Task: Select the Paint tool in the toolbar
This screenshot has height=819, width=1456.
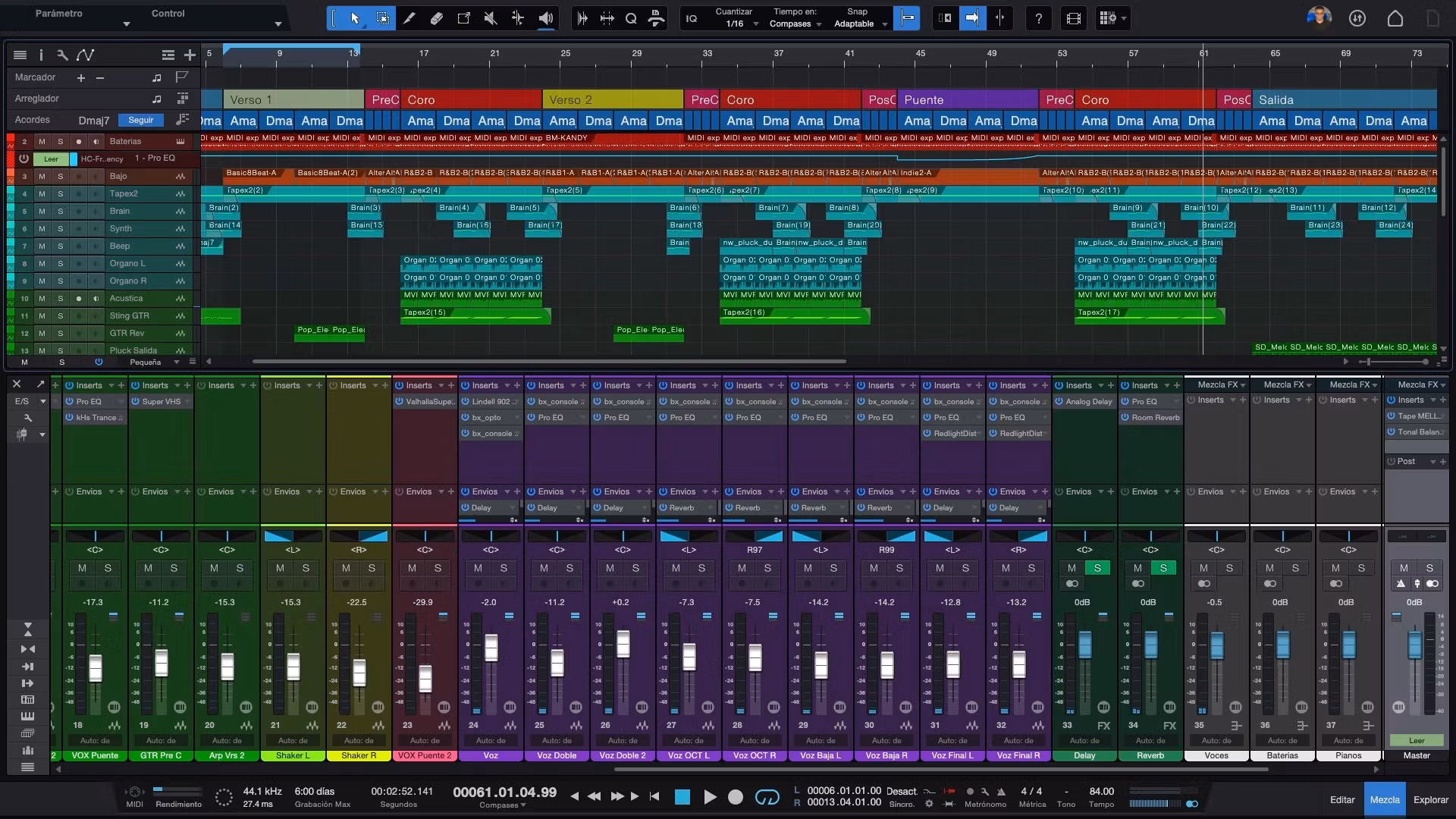Action: 409,17
